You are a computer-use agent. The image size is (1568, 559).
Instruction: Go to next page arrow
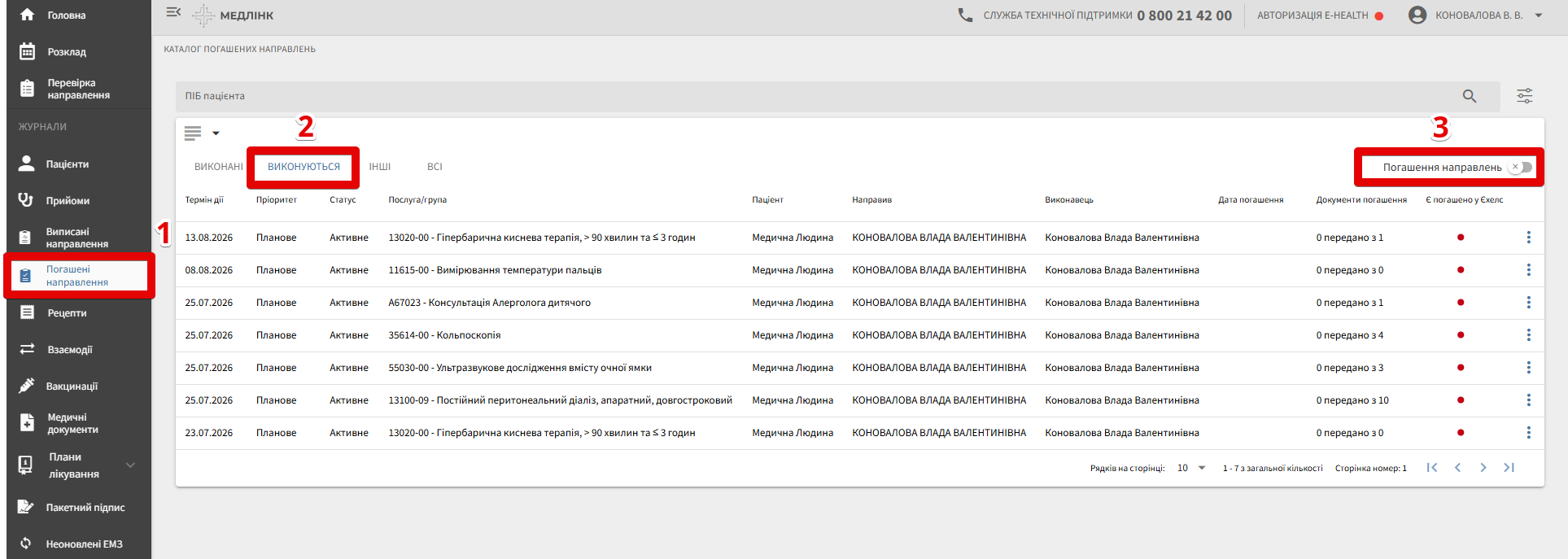pos(1483,468)
